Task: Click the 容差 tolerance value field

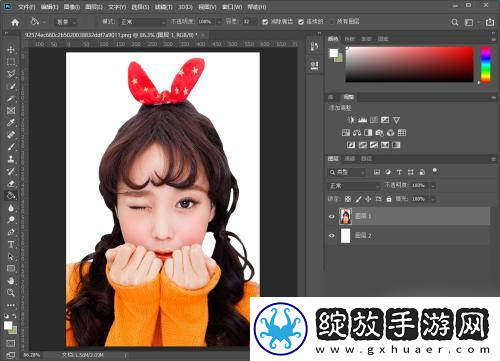Action: click(x=249, y=22)
